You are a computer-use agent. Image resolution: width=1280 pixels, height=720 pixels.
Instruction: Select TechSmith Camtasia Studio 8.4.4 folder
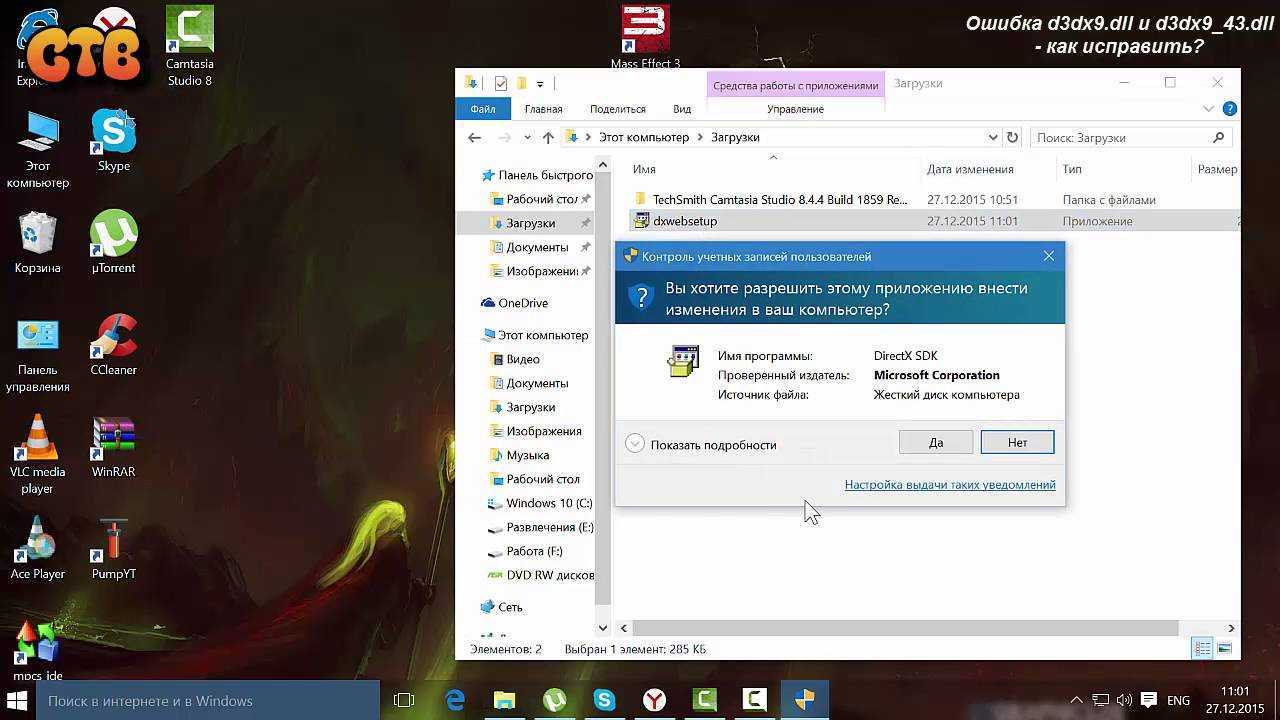780,199
